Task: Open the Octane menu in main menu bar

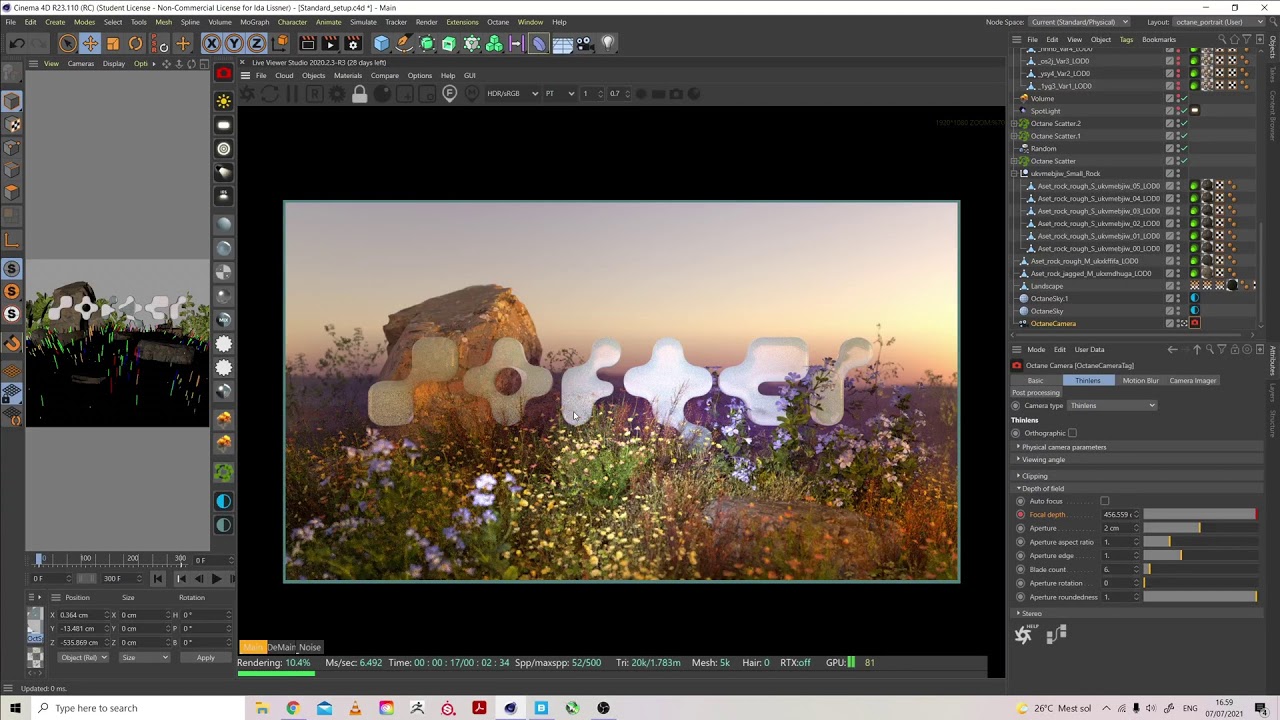Action: point(498,22)
